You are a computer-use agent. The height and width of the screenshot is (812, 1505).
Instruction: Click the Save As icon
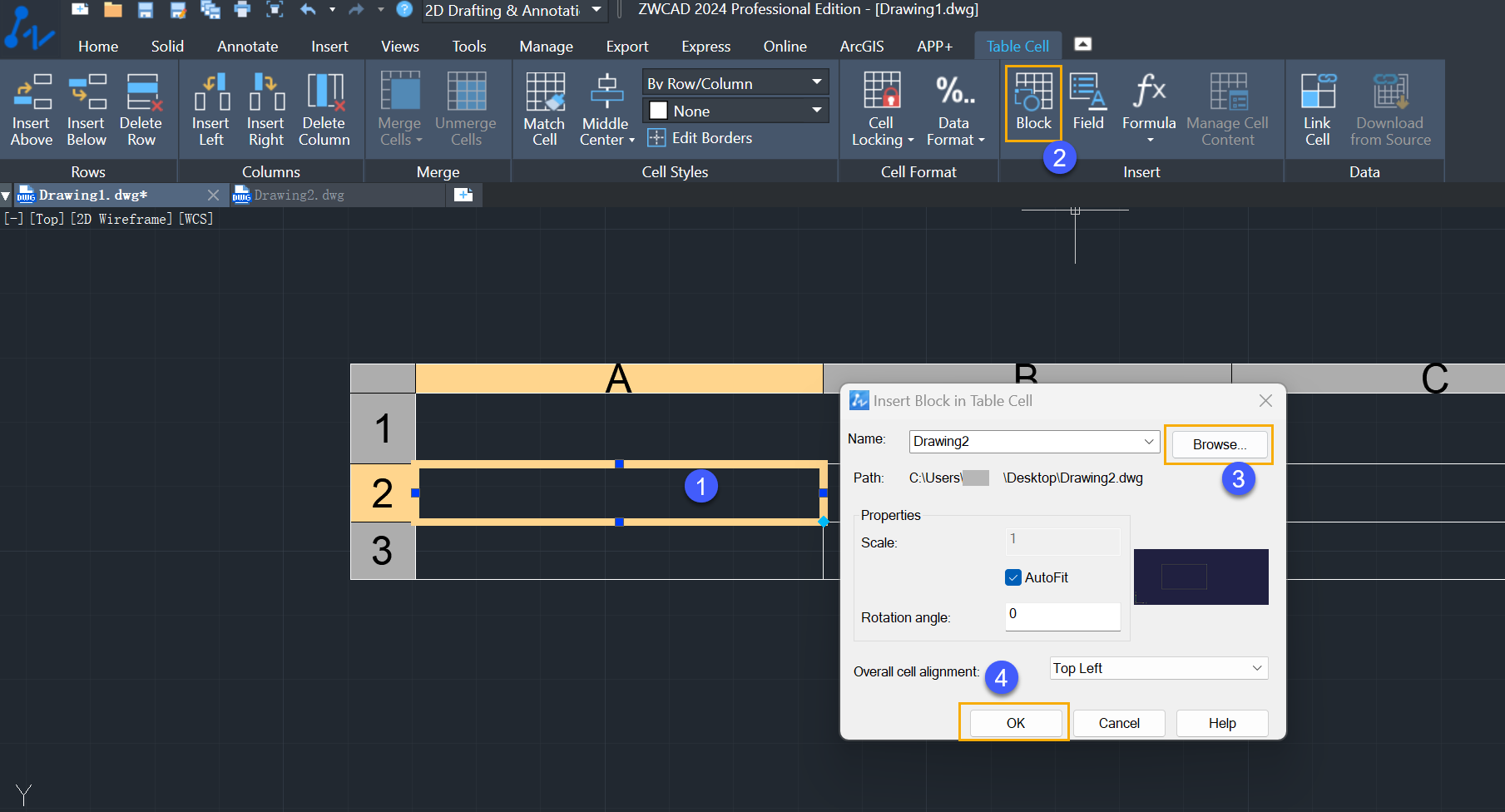[178, 9]
